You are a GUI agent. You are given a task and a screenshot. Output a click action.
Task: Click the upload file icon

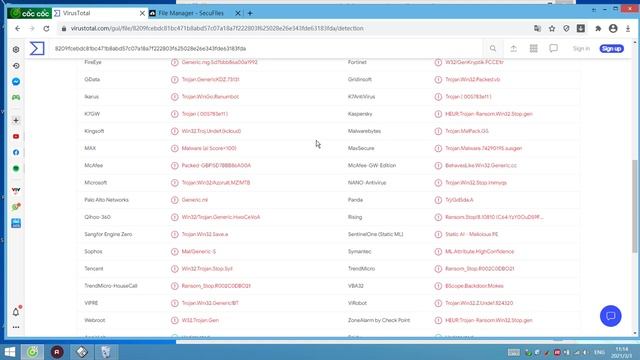coord(513,49)
